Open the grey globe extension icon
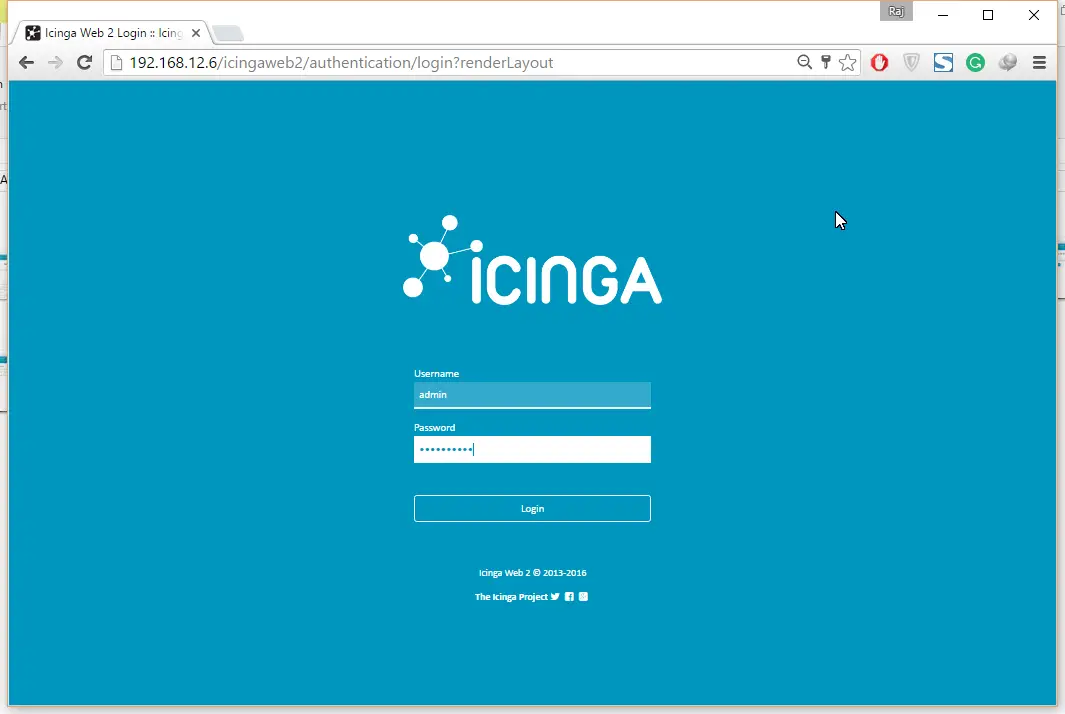Screen dimensions: 1065x714 tap(1007, 63)
